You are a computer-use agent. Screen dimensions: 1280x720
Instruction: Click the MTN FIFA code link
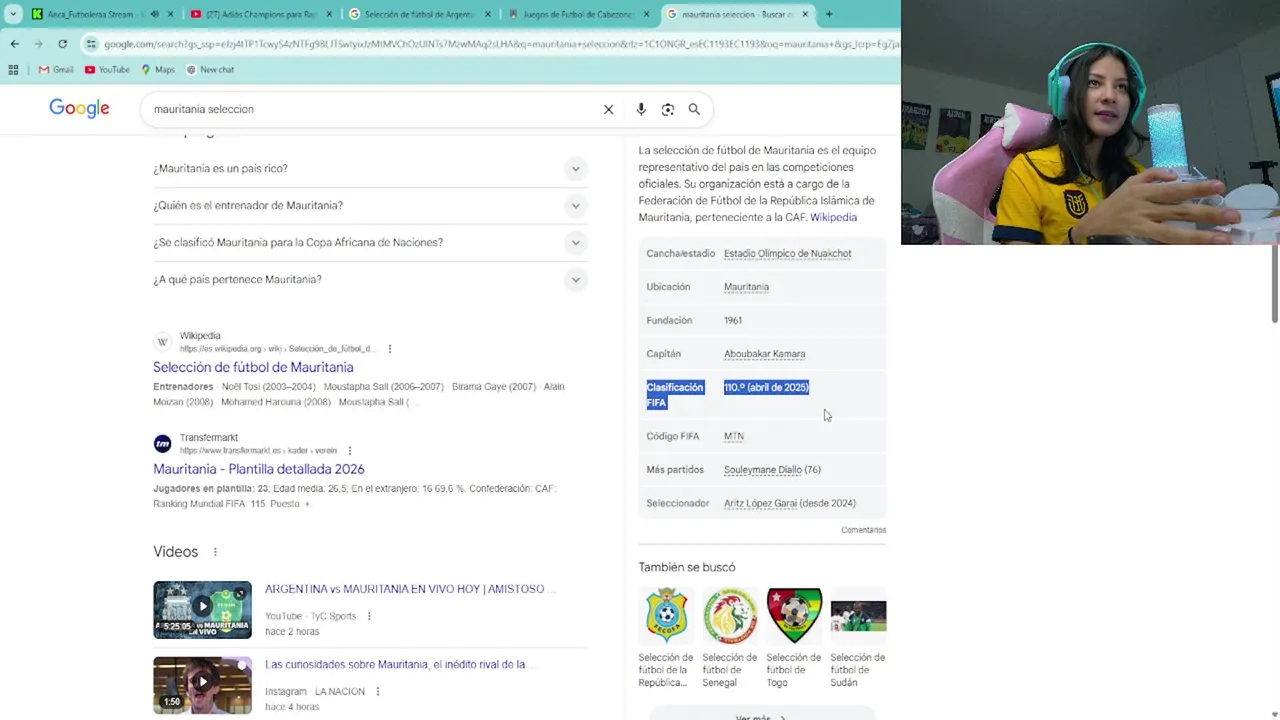click(x=733, y=436)
